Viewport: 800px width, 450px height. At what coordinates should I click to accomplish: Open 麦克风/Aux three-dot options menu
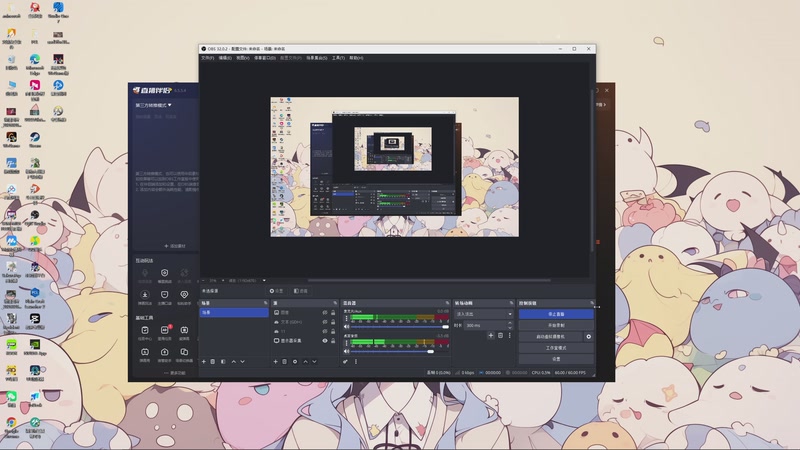click(x=347, y=318)
